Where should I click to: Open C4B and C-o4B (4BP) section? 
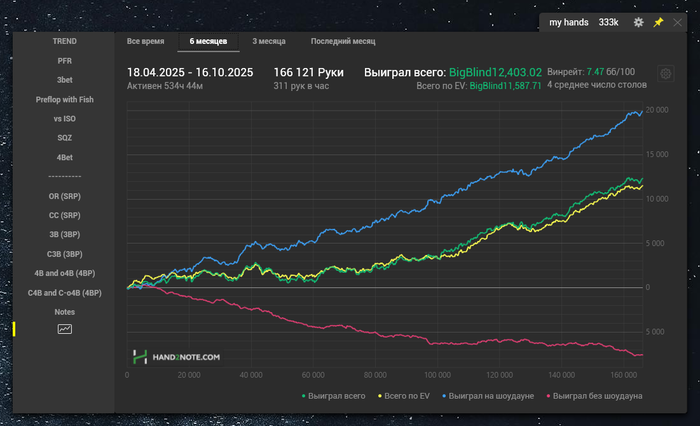pyautogui.click(x=65, y=293)
